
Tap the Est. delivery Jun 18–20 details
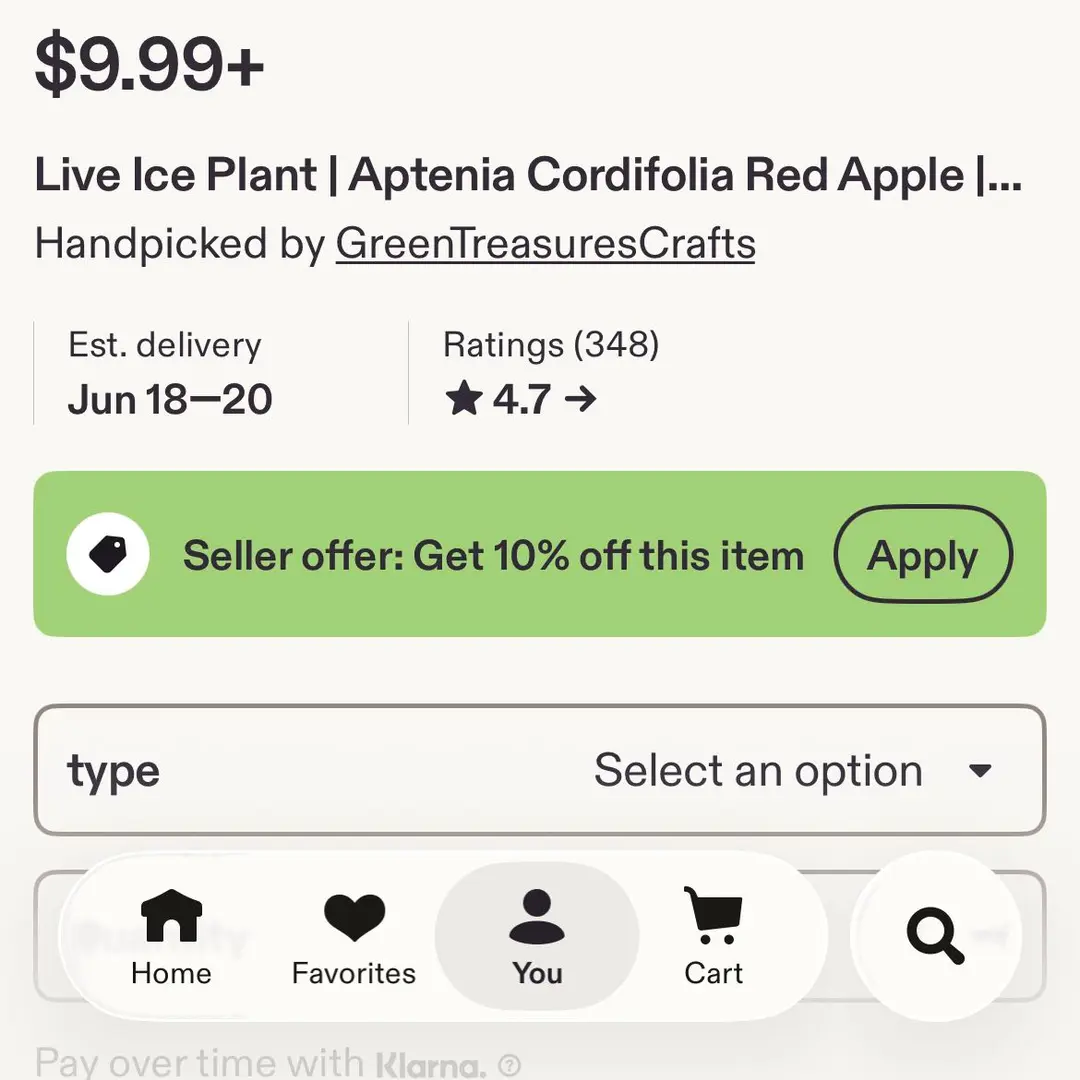[170, 373]
